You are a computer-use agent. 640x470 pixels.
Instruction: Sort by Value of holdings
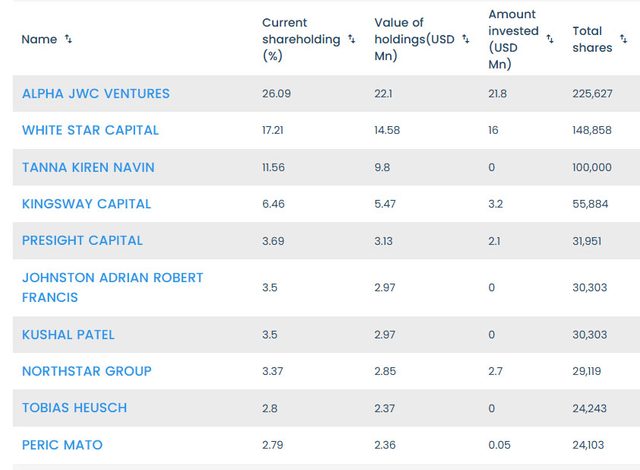click(x=466, y=39)
